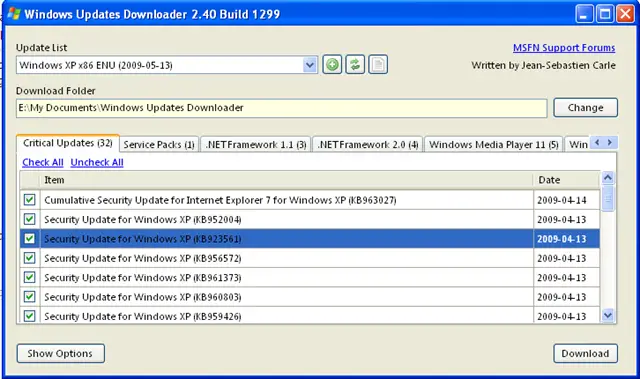Click the Windows XP x86 ENU update list text
640x379 pixels.
point(96,65)
